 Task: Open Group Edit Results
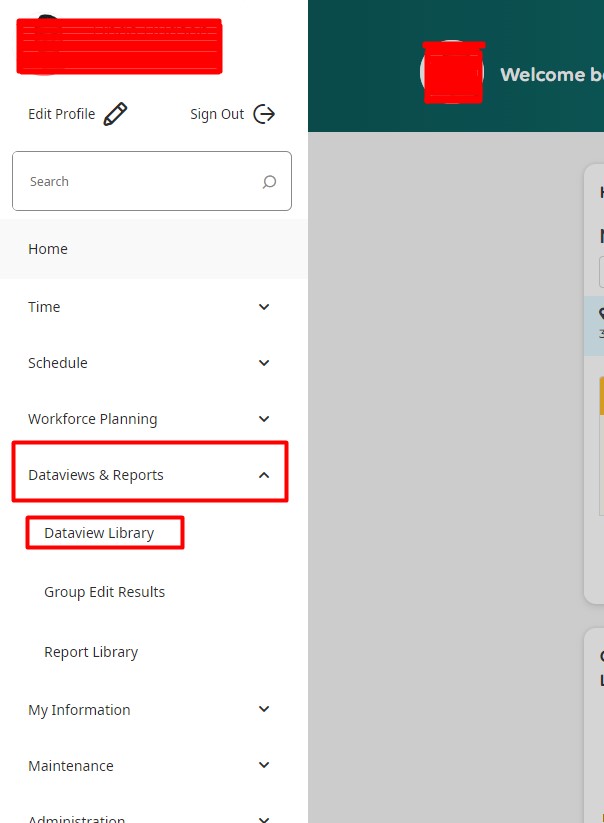(104, 592)
